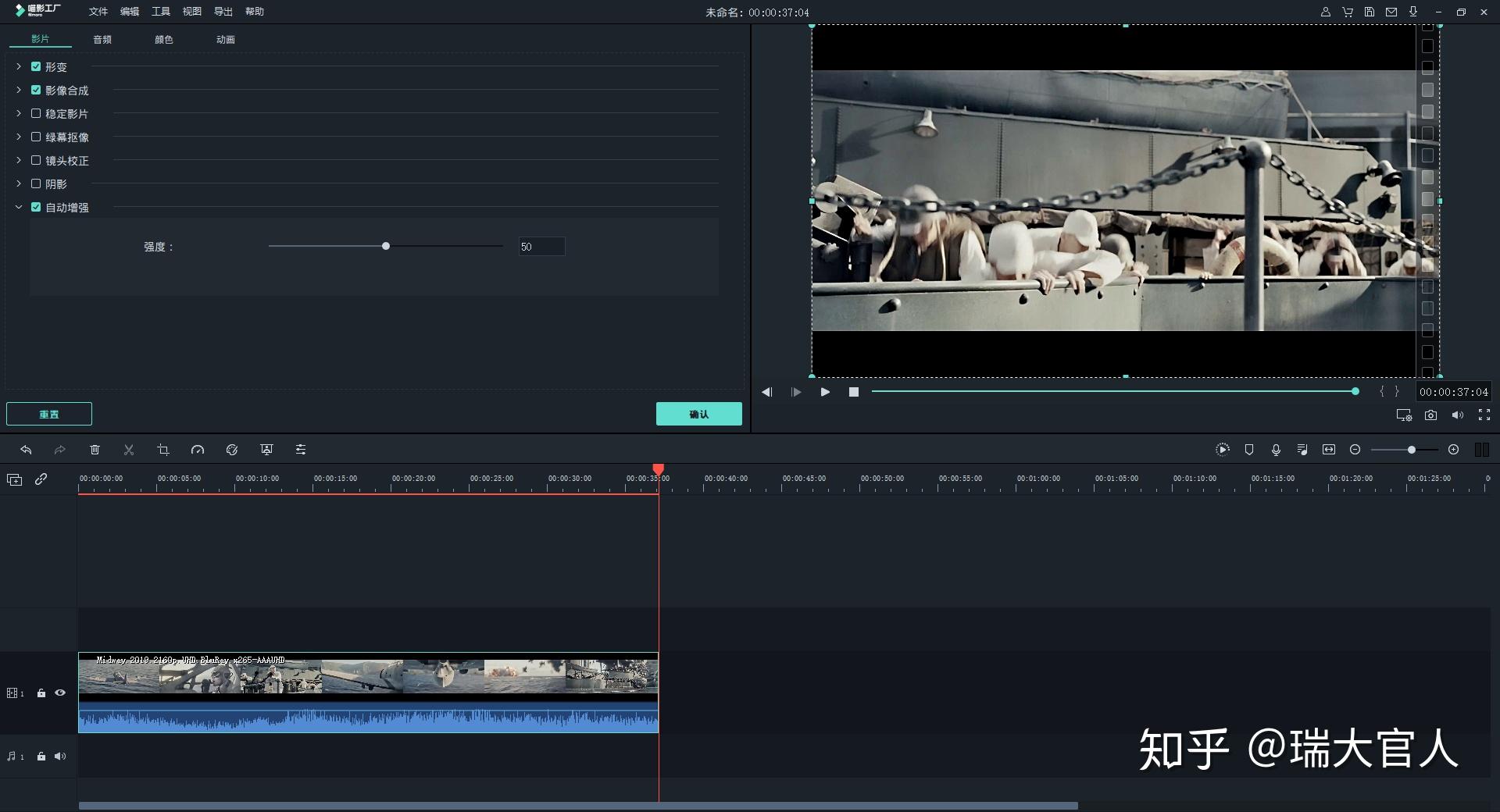This screenshot has height=812, width=1500.
Task: Lock video track 1
Action: (41, 693)
